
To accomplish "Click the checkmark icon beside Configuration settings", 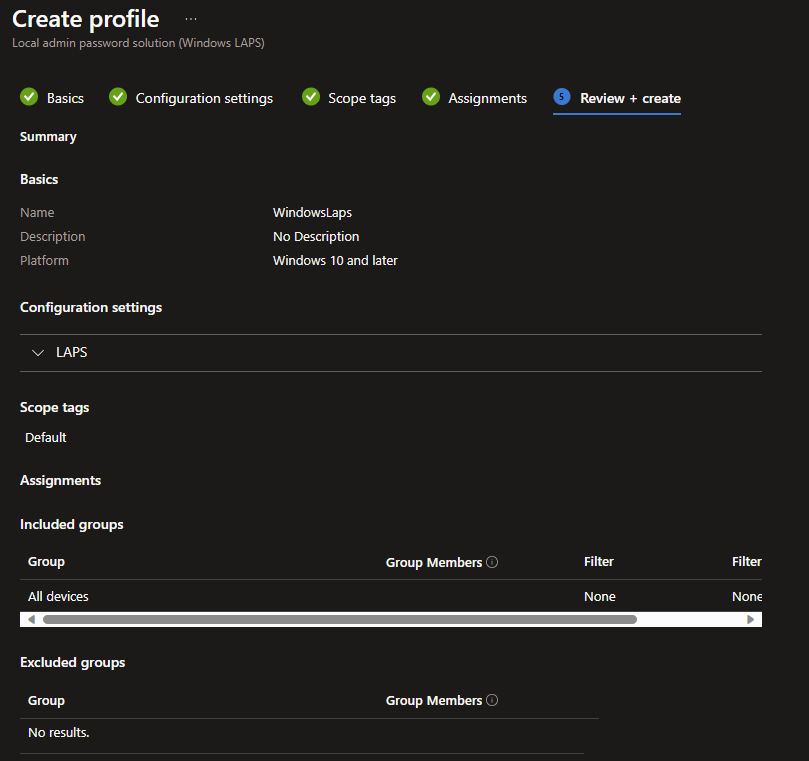I will click(118, 97).
